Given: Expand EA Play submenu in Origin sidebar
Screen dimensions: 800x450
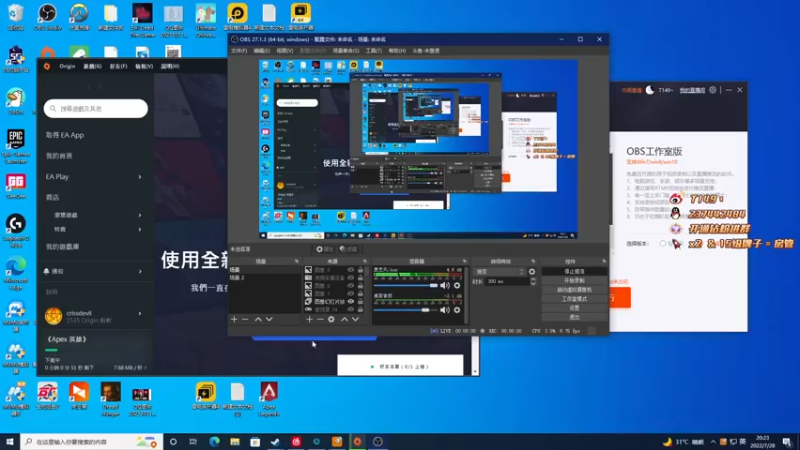Looking at the screenshot, I should (140, 177).
